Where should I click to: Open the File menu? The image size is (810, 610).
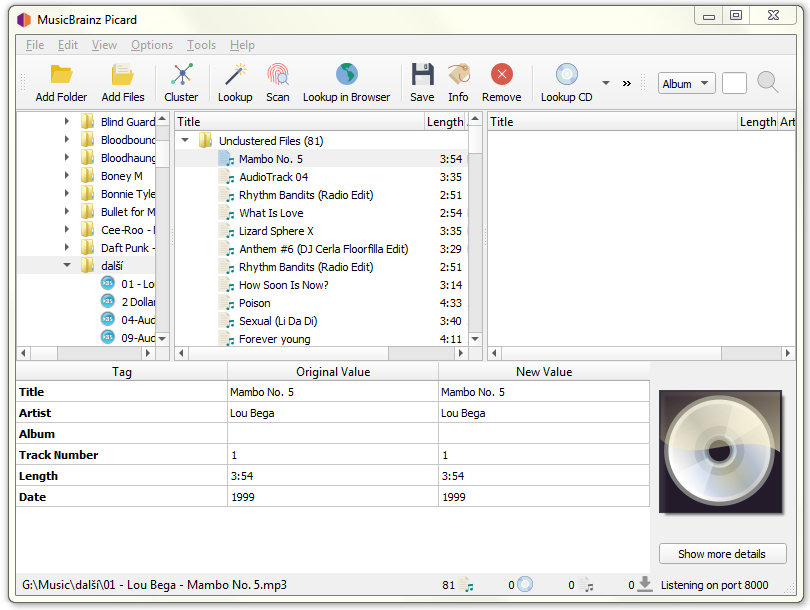35,45
